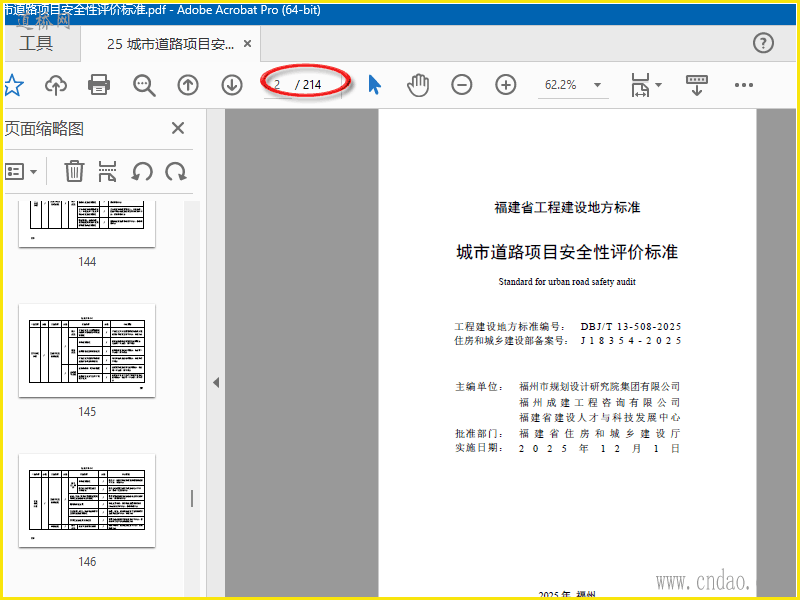Open the find text magnifier tool

[144, 85]
